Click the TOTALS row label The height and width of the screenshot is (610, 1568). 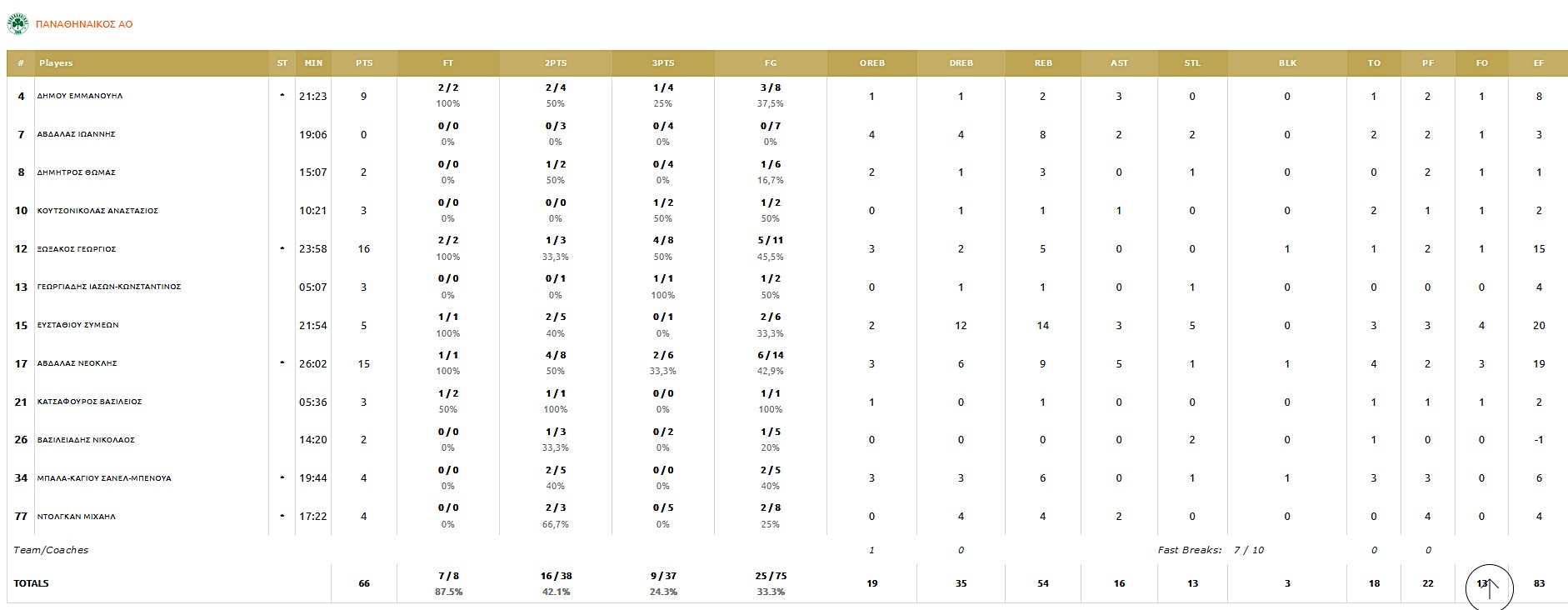tap(32, 583)
